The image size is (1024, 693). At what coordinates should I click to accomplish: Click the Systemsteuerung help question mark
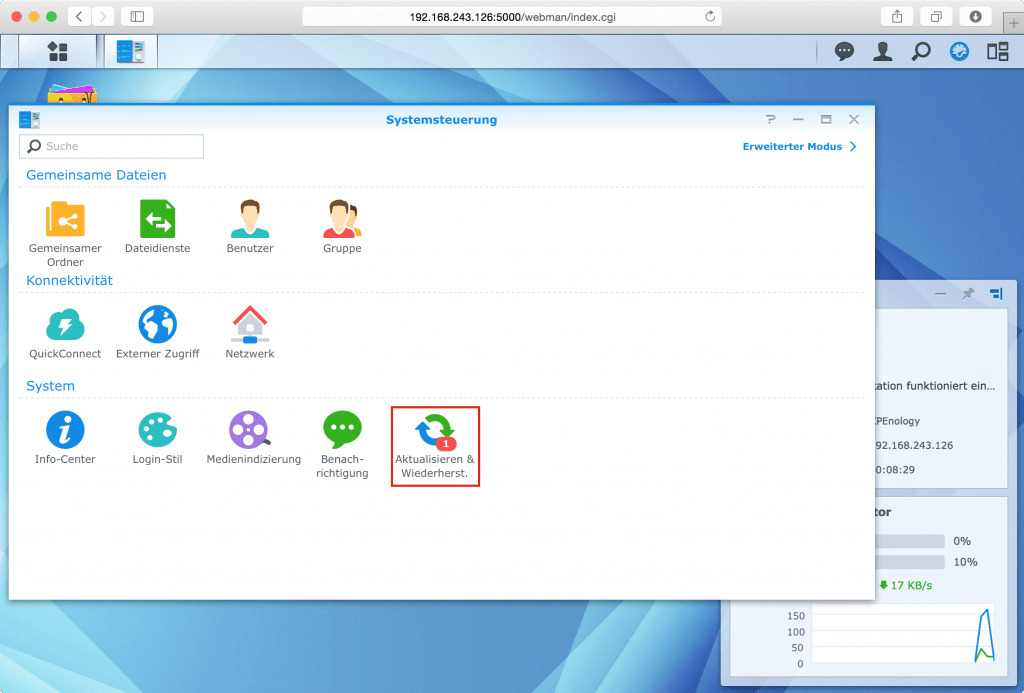coord(771,120)
